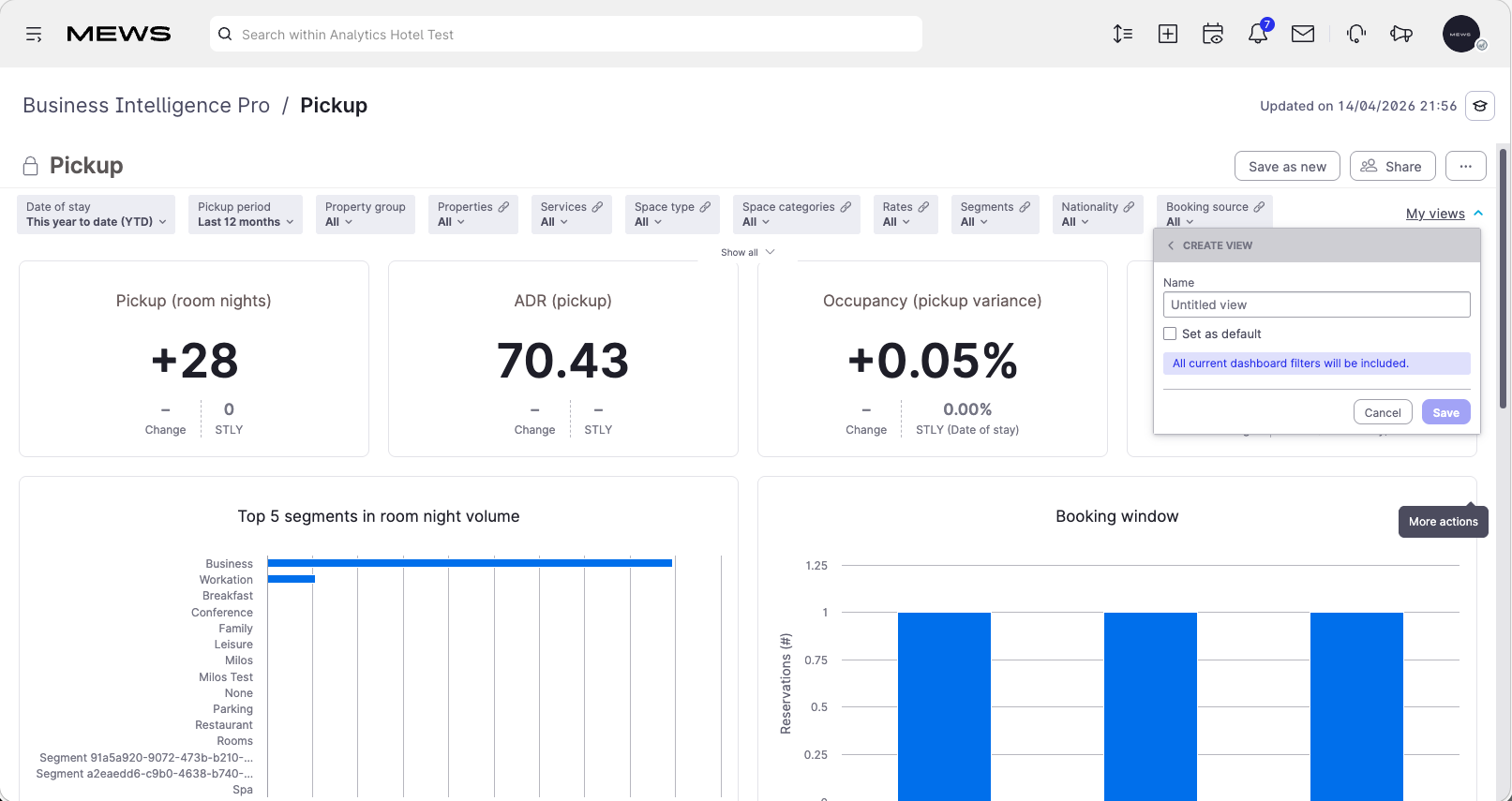
Task: Open the Rates filter dropdown
Action: click(906, 215)
